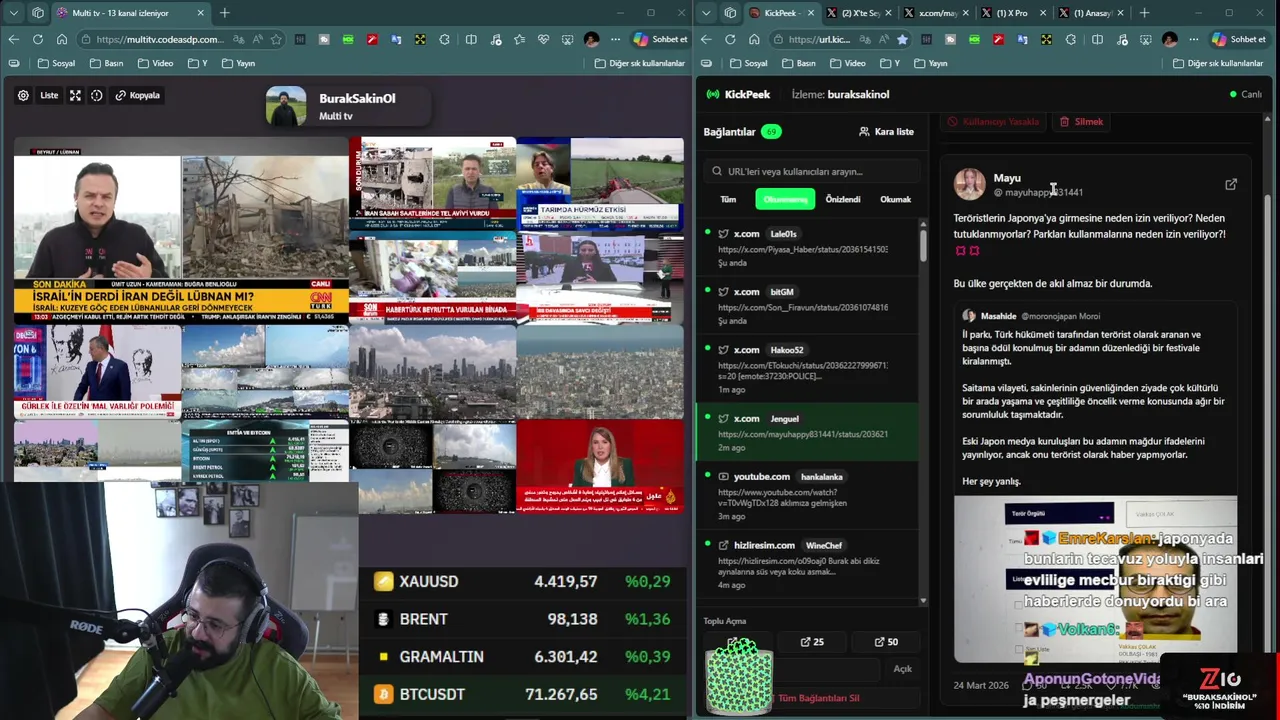Open Multi tv settings gear
This screenshot has width=1280, height=720.
pos(23,95)
